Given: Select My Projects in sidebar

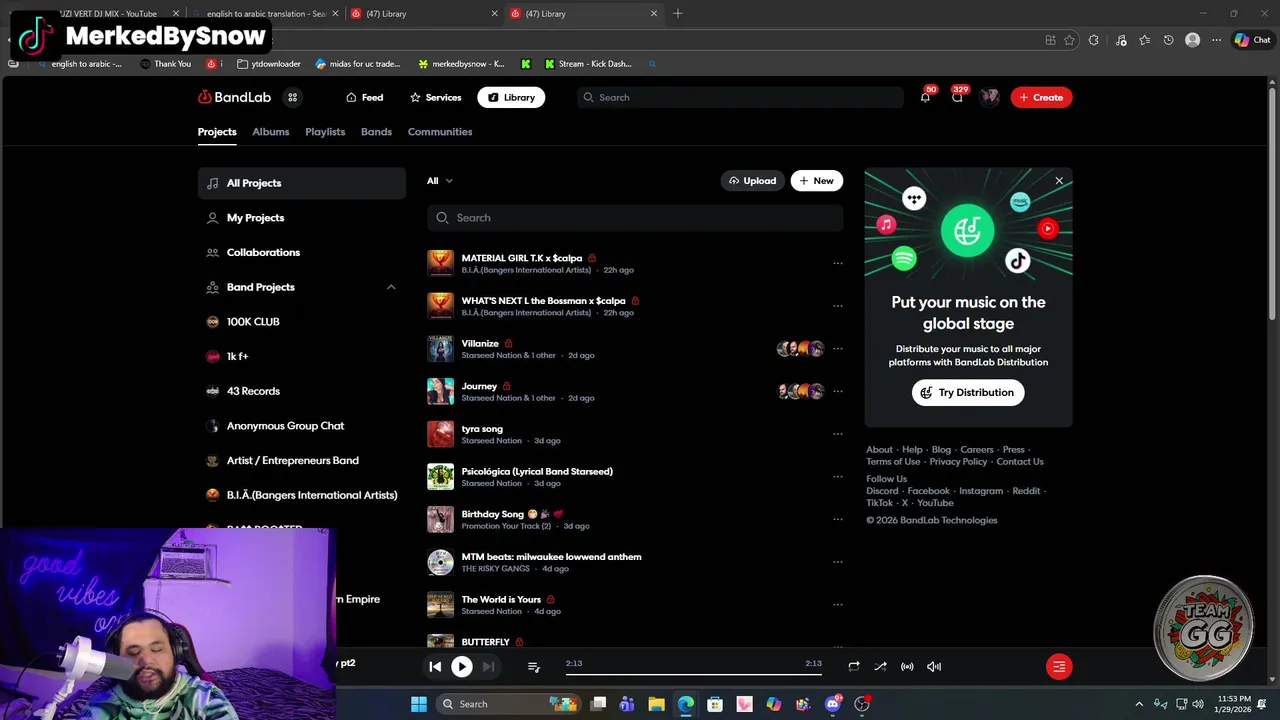Looking at the screenshot, I should pyautogui.click(x=301, y=218).
